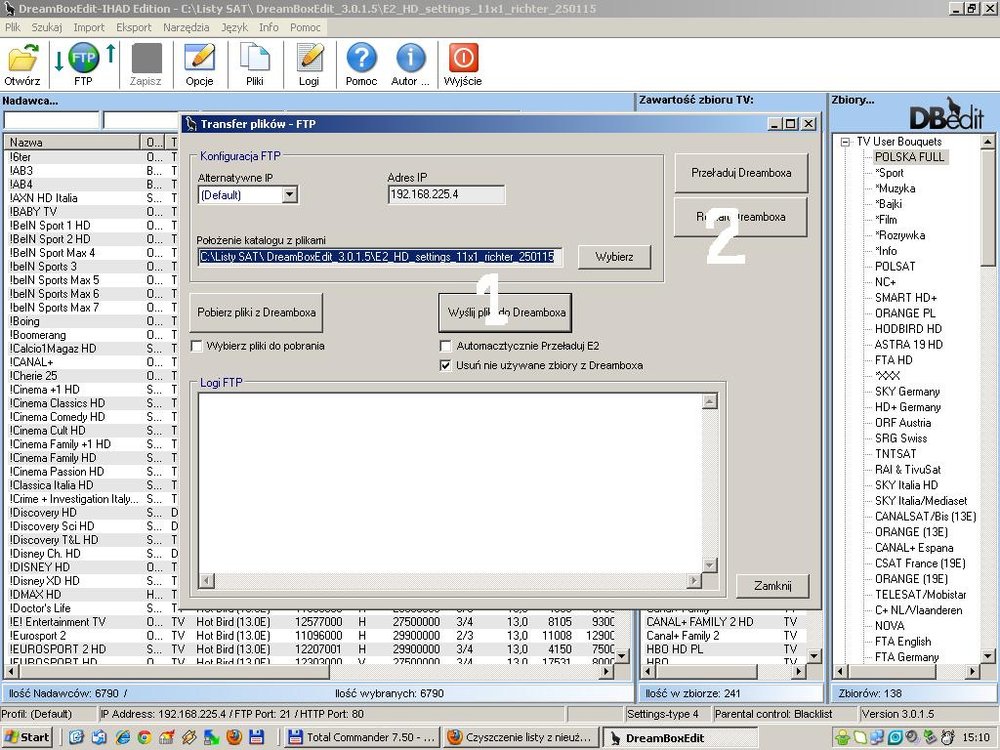Toggle Automatycznie Przeładuj E2 checkbox
The height and width of the screenshot is (750, 1000).
click(x=446, y=346)
